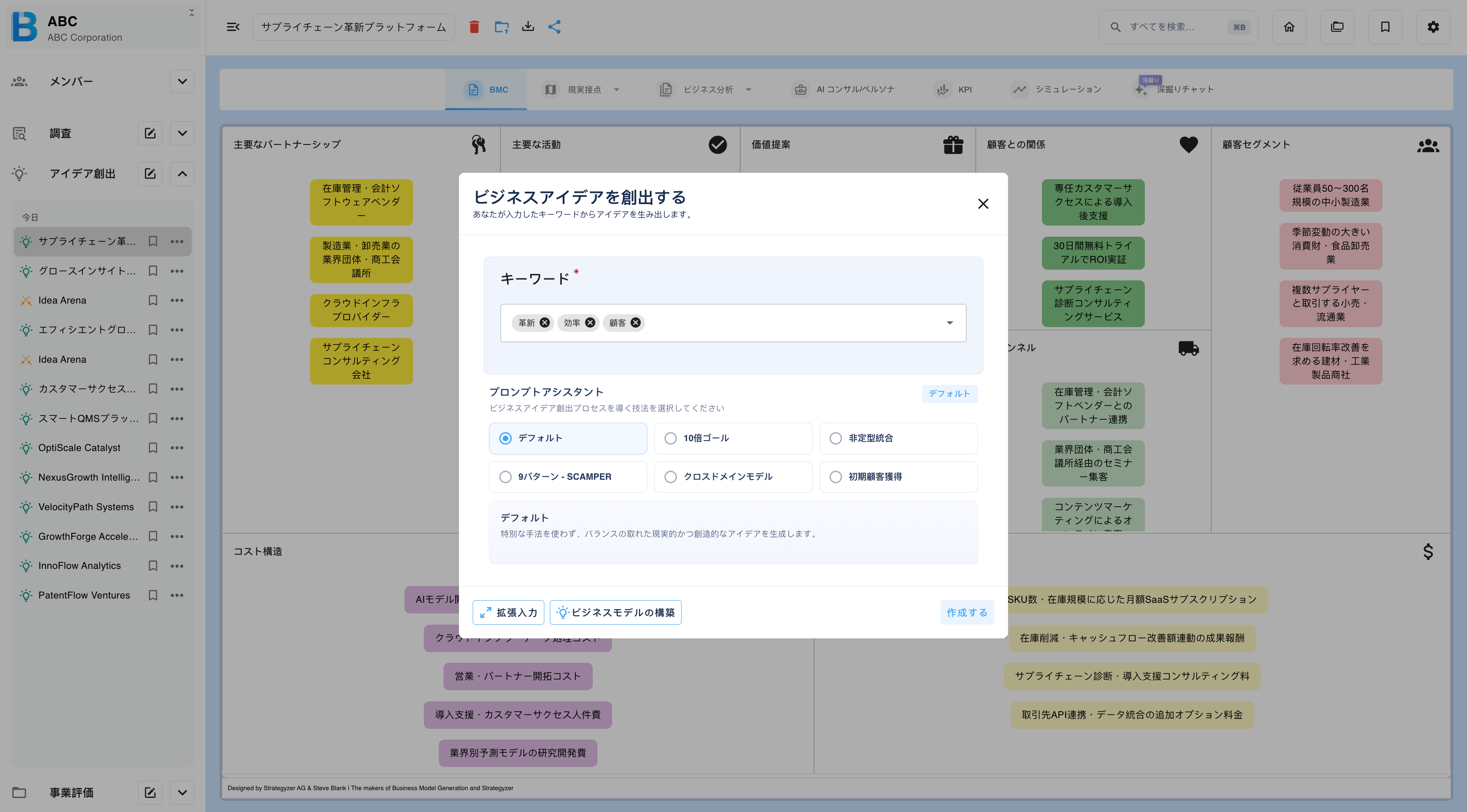
Task: Create new 調査 with edit icon
Action: [x=150, y=133]
